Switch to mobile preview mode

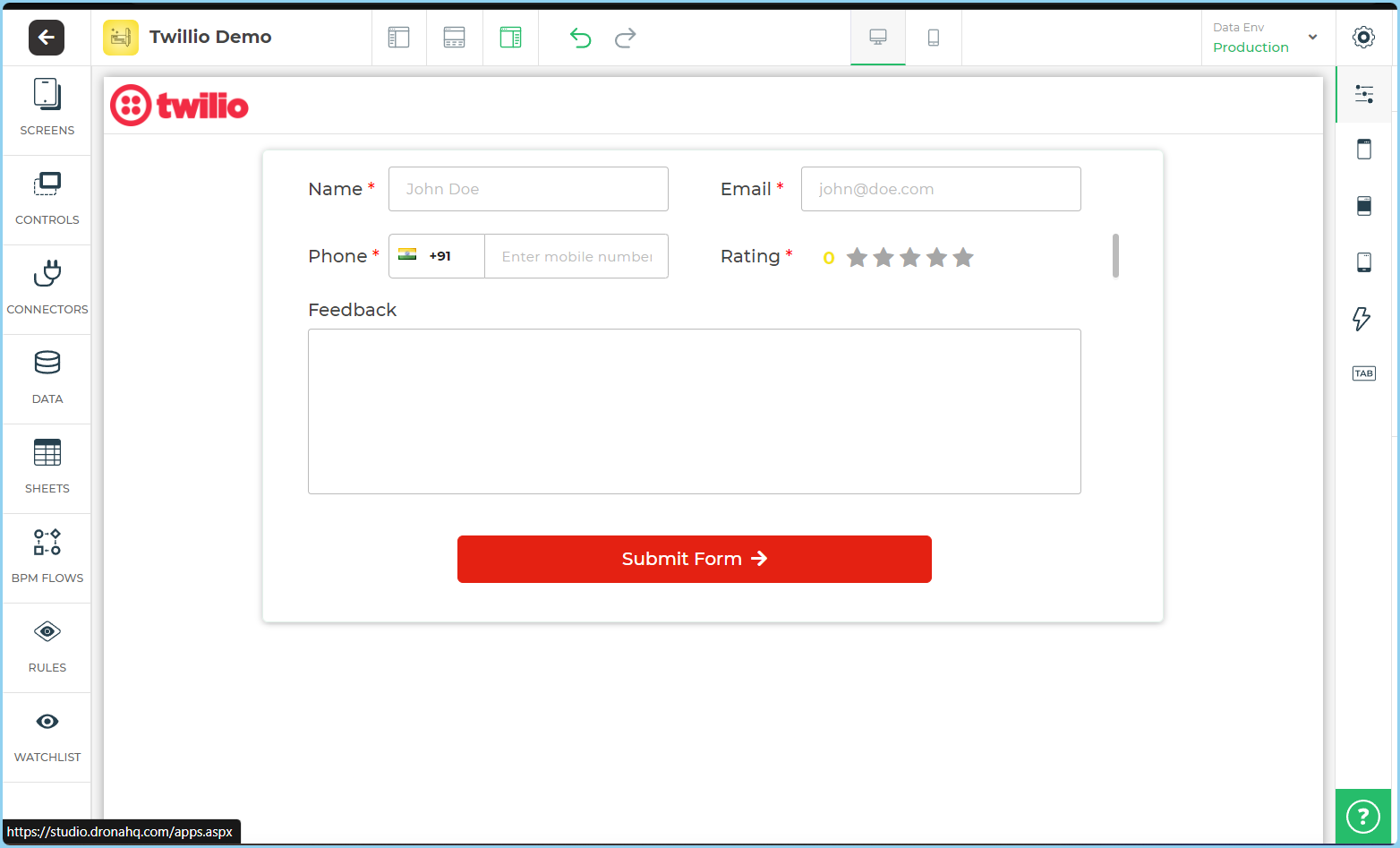(x=933, y=38)
